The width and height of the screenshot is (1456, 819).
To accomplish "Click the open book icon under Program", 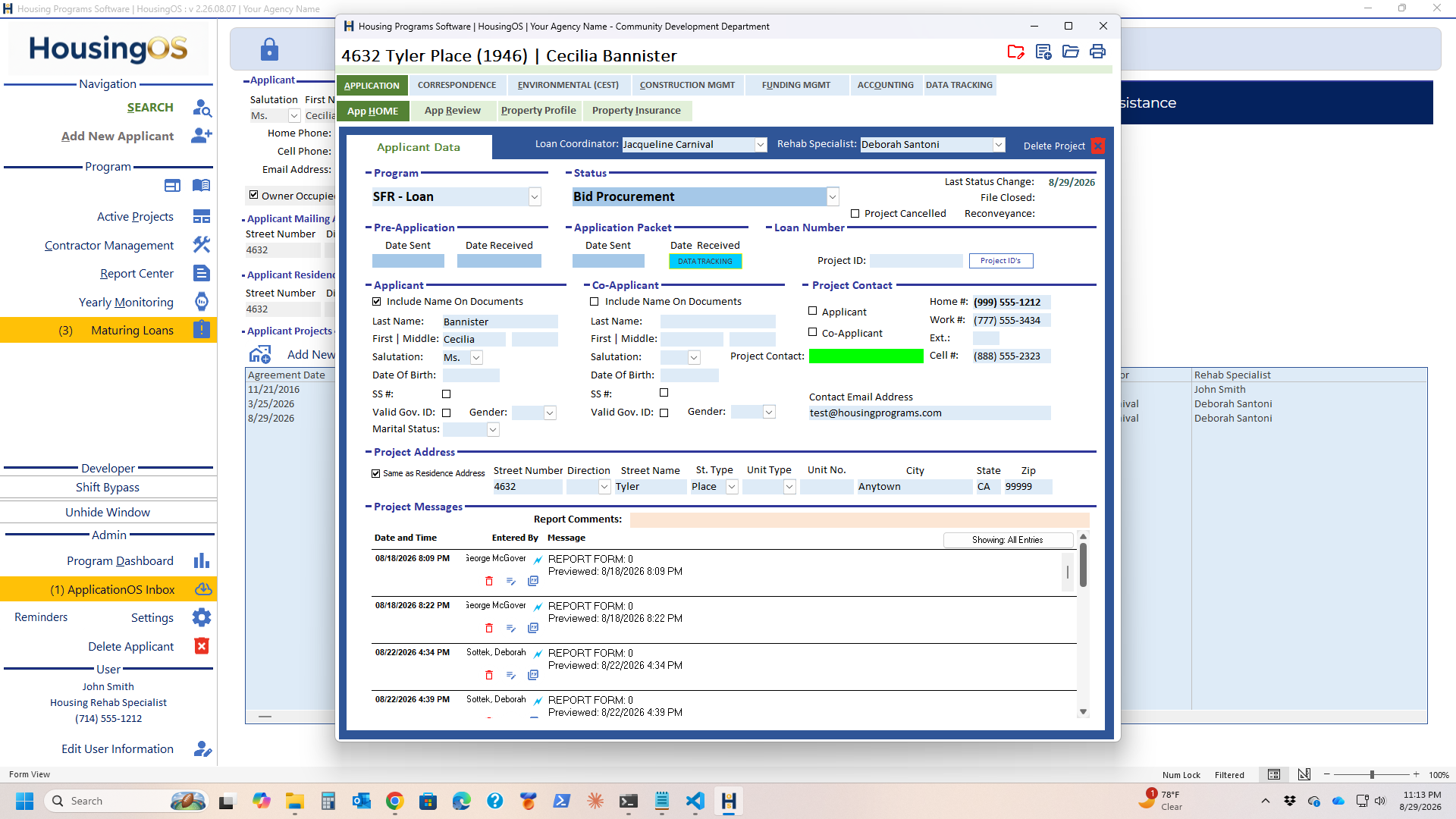I will click(201, 186).
